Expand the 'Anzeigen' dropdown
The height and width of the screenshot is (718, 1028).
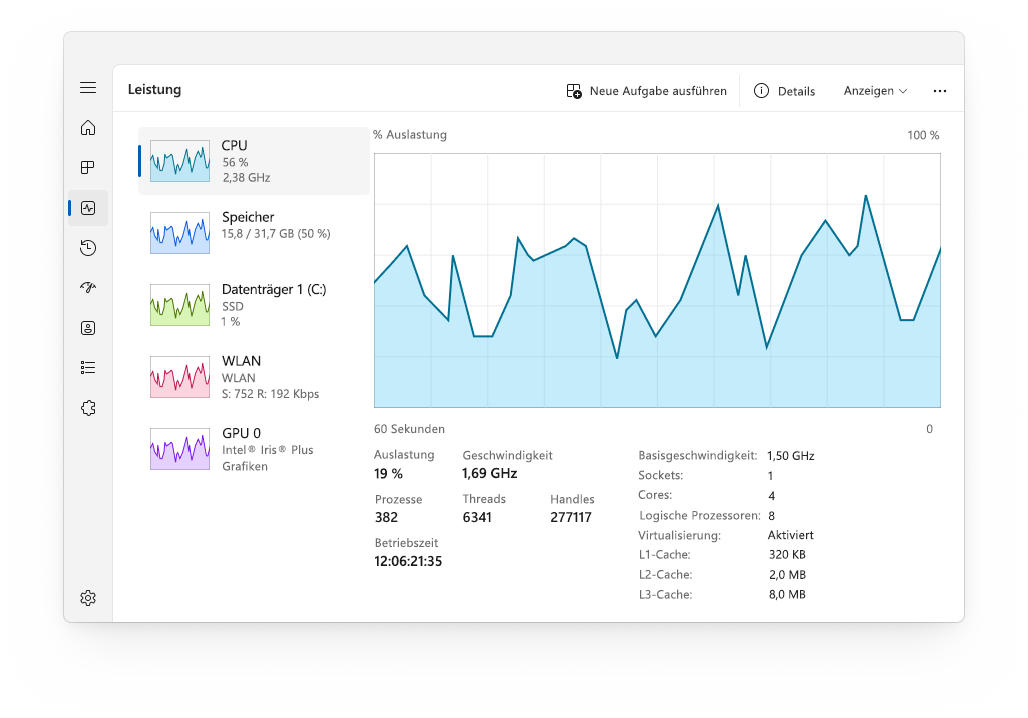click(875, 91)
